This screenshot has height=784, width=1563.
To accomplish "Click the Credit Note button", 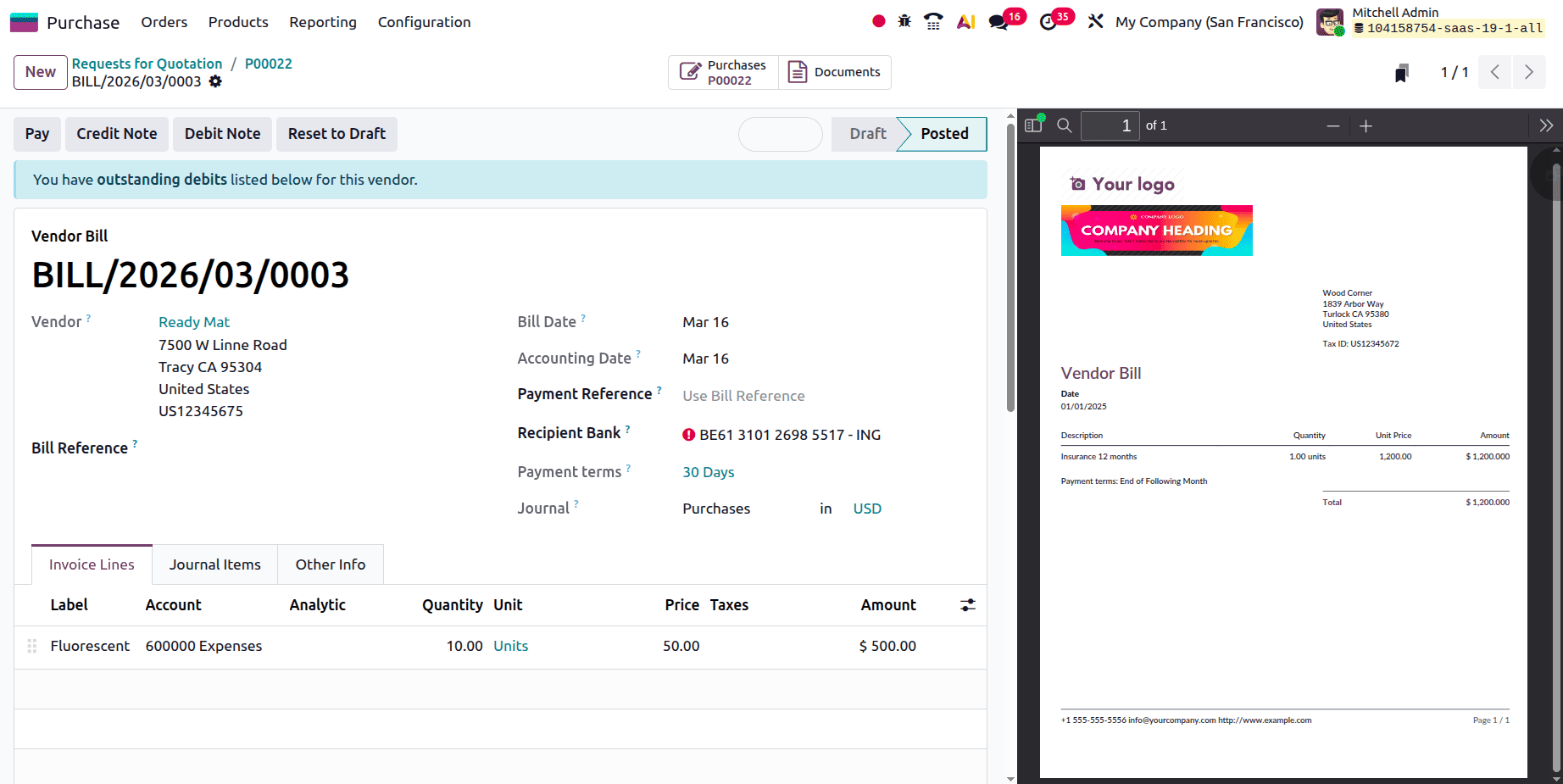I will point(116,134).
